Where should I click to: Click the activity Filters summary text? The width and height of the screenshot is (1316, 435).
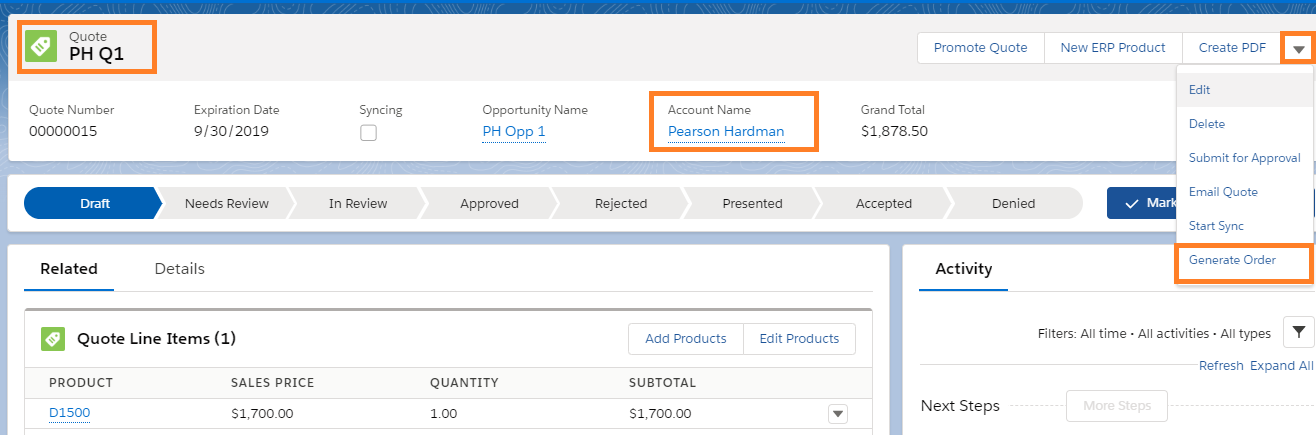pyautogui.click(x=1154, y=333)
